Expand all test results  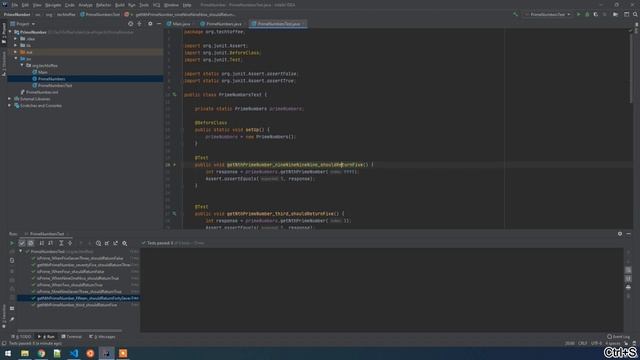click(x=61, y=243)
